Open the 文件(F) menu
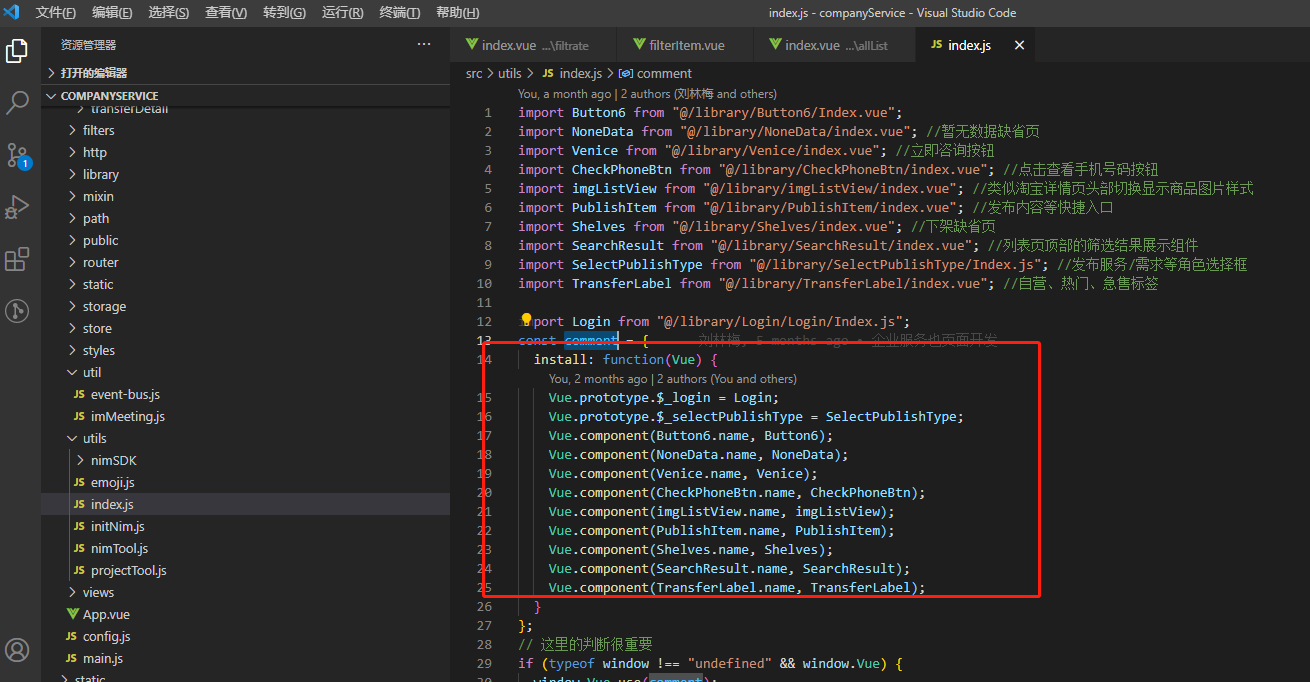 pos(55,13)
